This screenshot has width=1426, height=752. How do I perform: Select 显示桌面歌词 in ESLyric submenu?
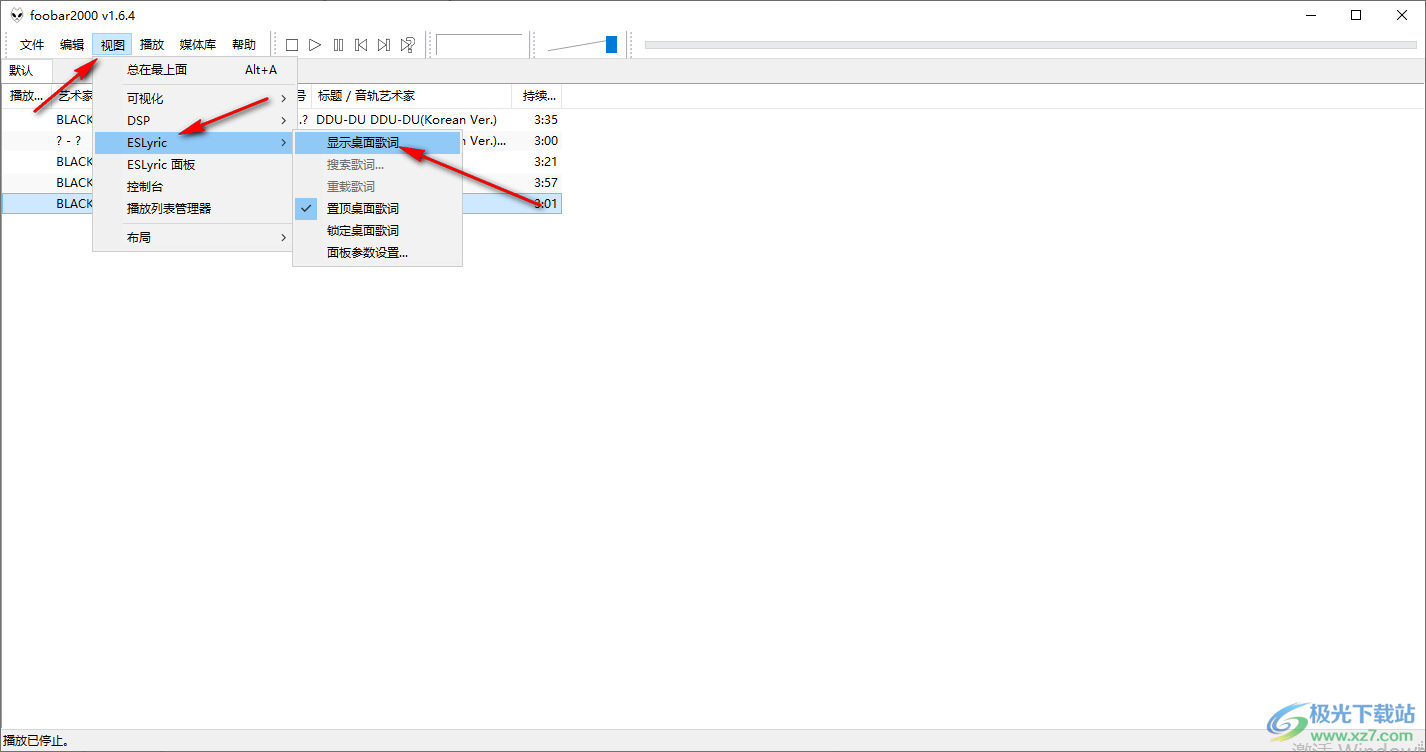377,143
